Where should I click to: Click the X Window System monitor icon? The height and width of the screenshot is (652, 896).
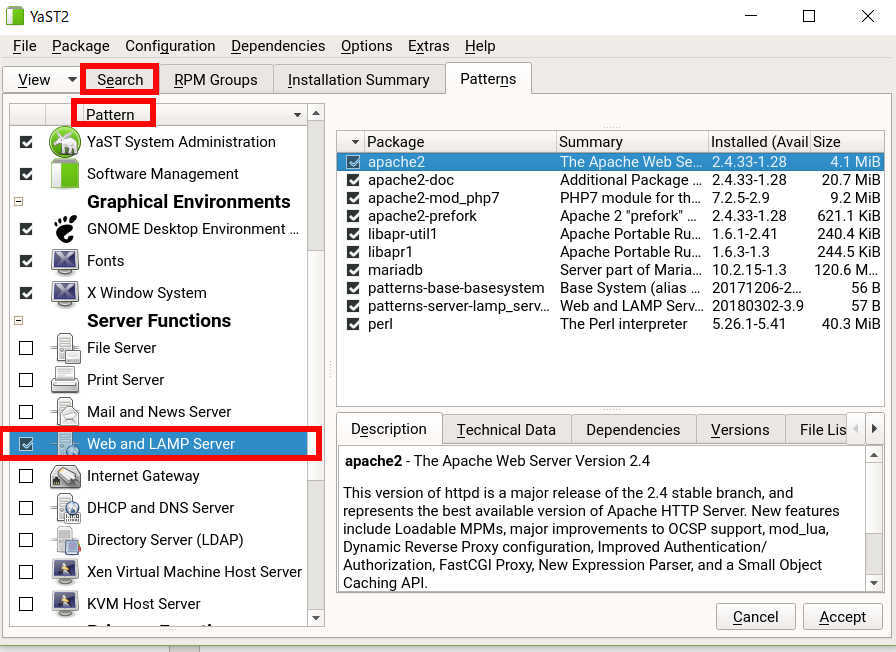[65, 293]
